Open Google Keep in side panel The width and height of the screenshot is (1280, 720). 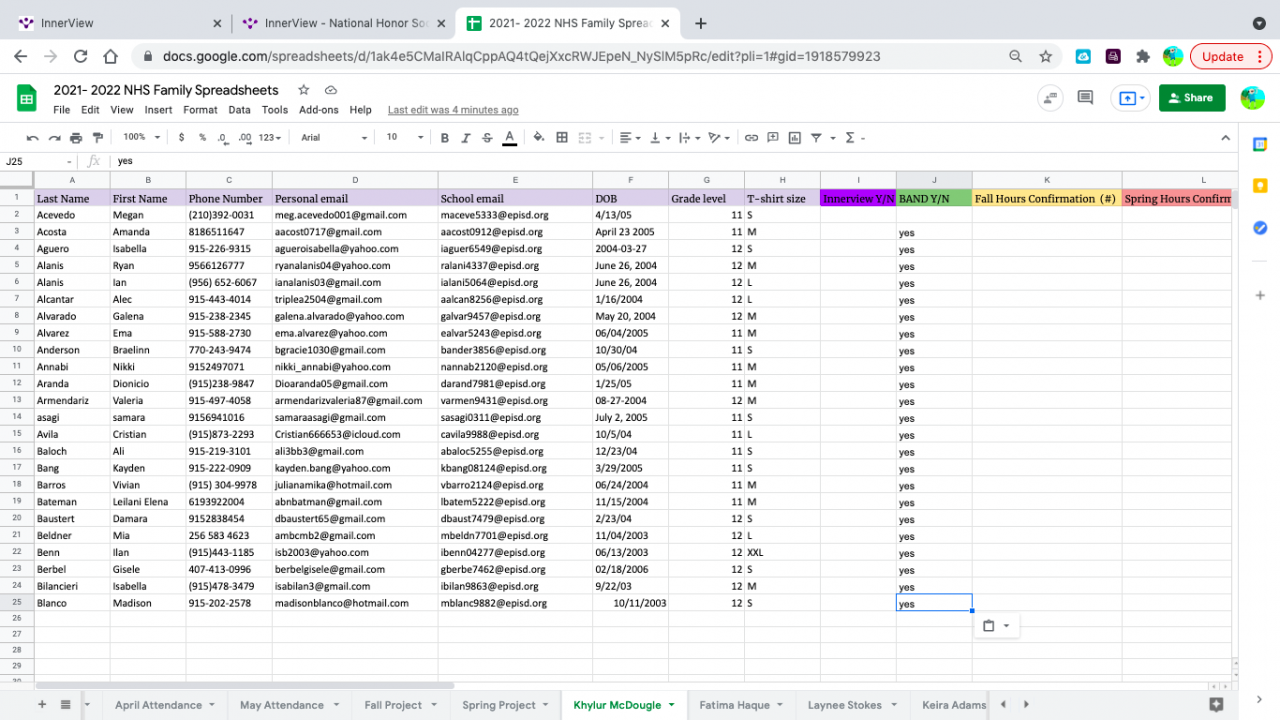(x=1260, y=186)
